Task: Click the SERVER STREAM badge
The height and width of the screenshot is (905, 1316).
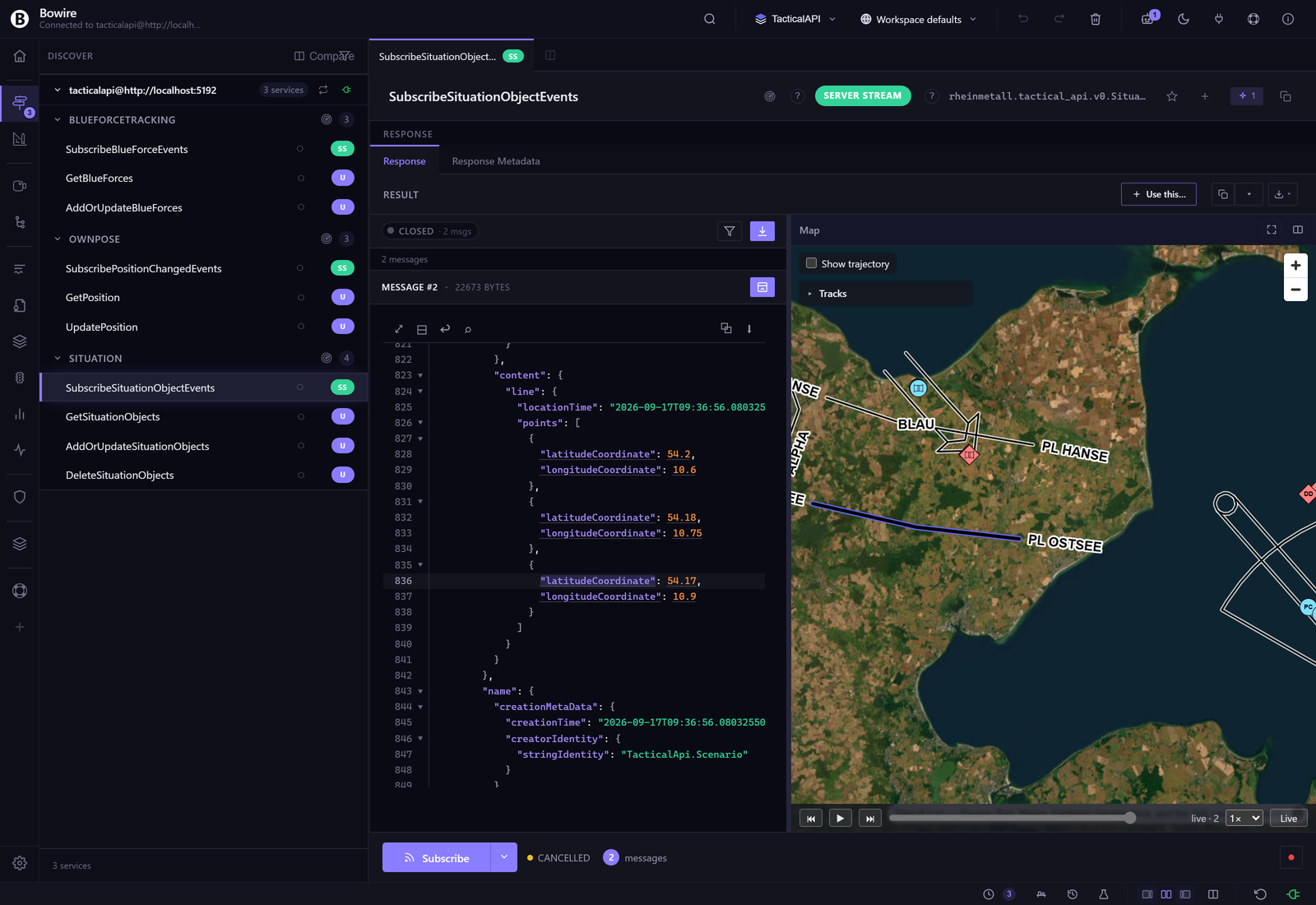Action: (x=863, y=95)
